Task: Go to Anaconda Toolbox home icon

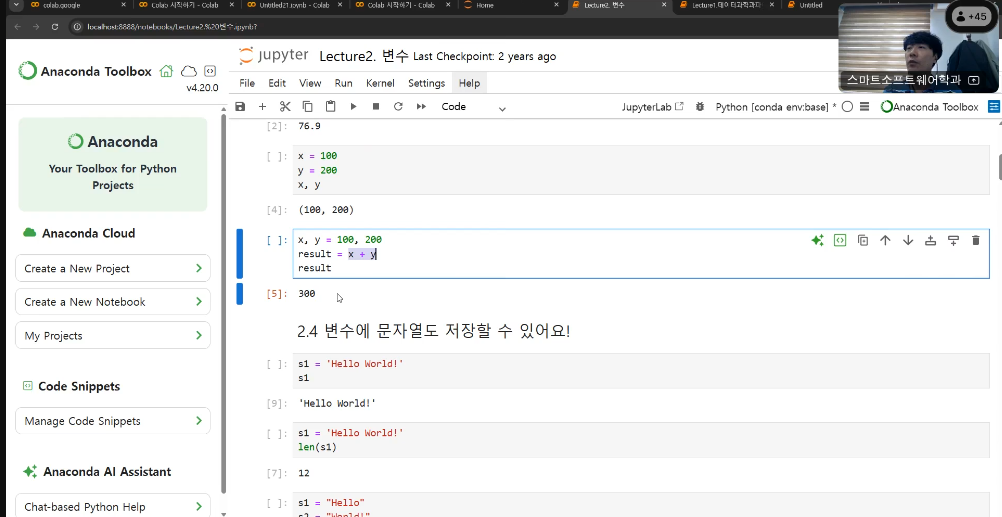Action: 166,71
